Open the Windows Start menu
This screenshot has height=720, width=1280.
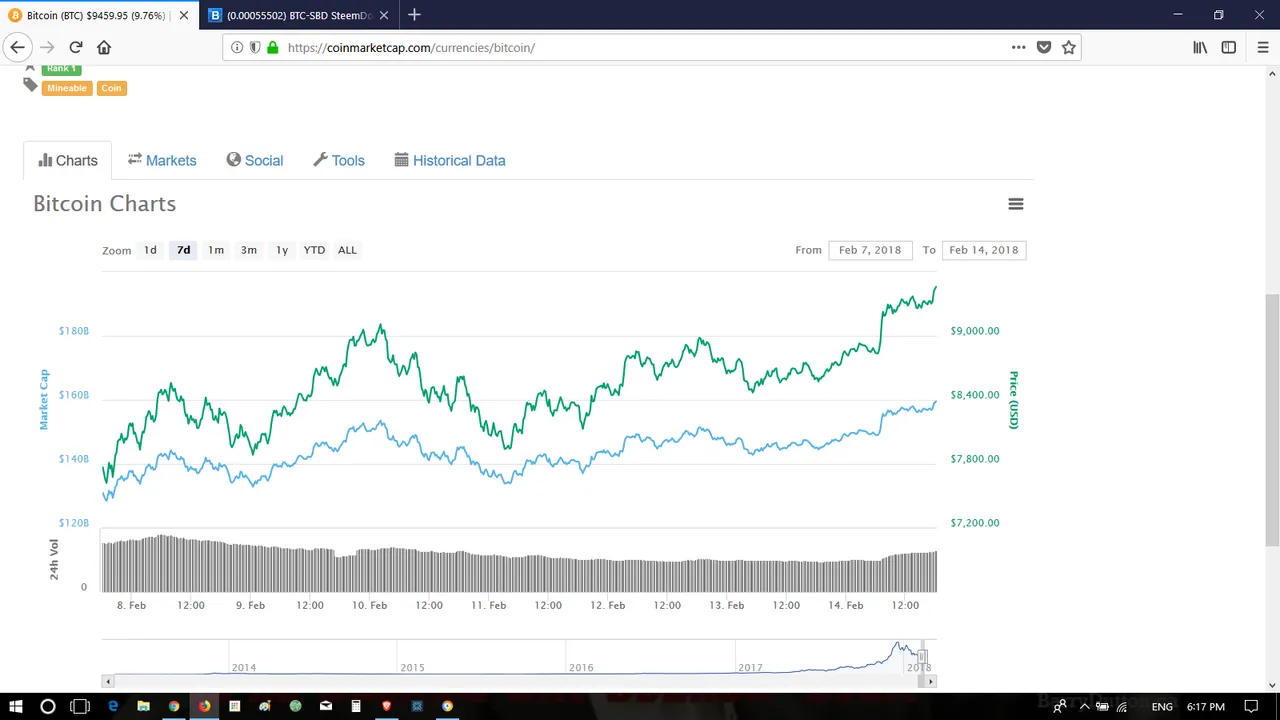point(15,706)
